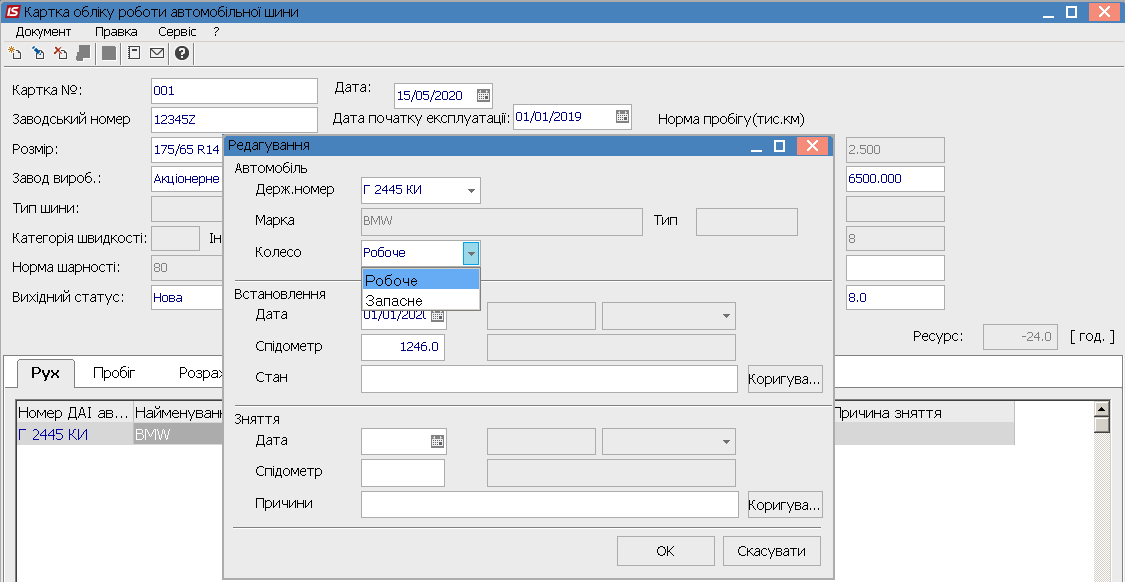Click the Заводський номер field 12345Z
1125x582 pixels.
click(234, 120)
